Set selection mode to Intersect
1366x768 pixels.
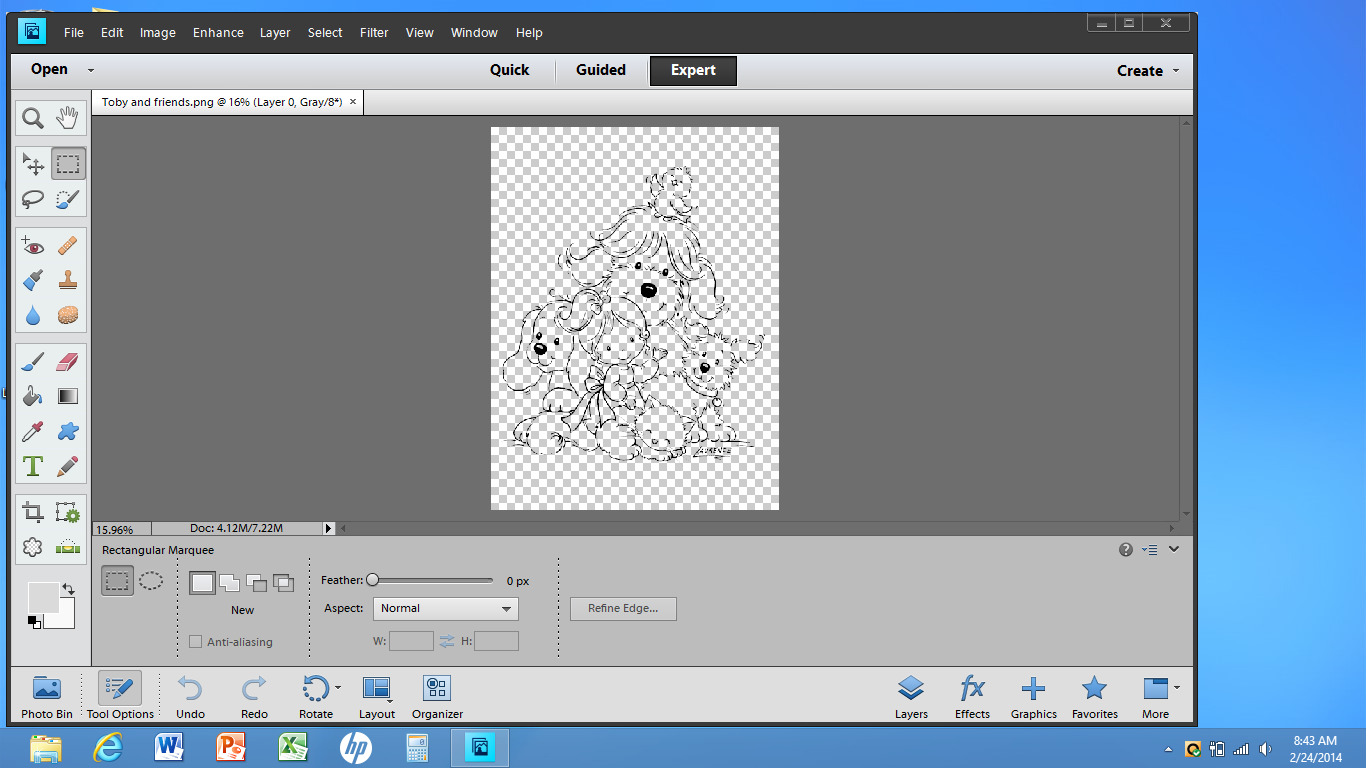click(x=283, y=582)
